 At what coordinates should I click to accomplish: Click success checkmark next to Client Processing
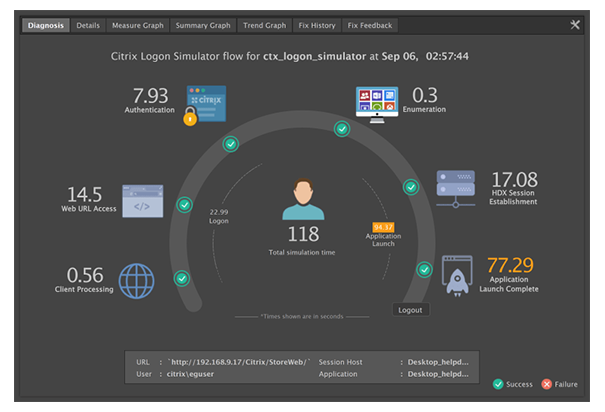coord(182,278)
